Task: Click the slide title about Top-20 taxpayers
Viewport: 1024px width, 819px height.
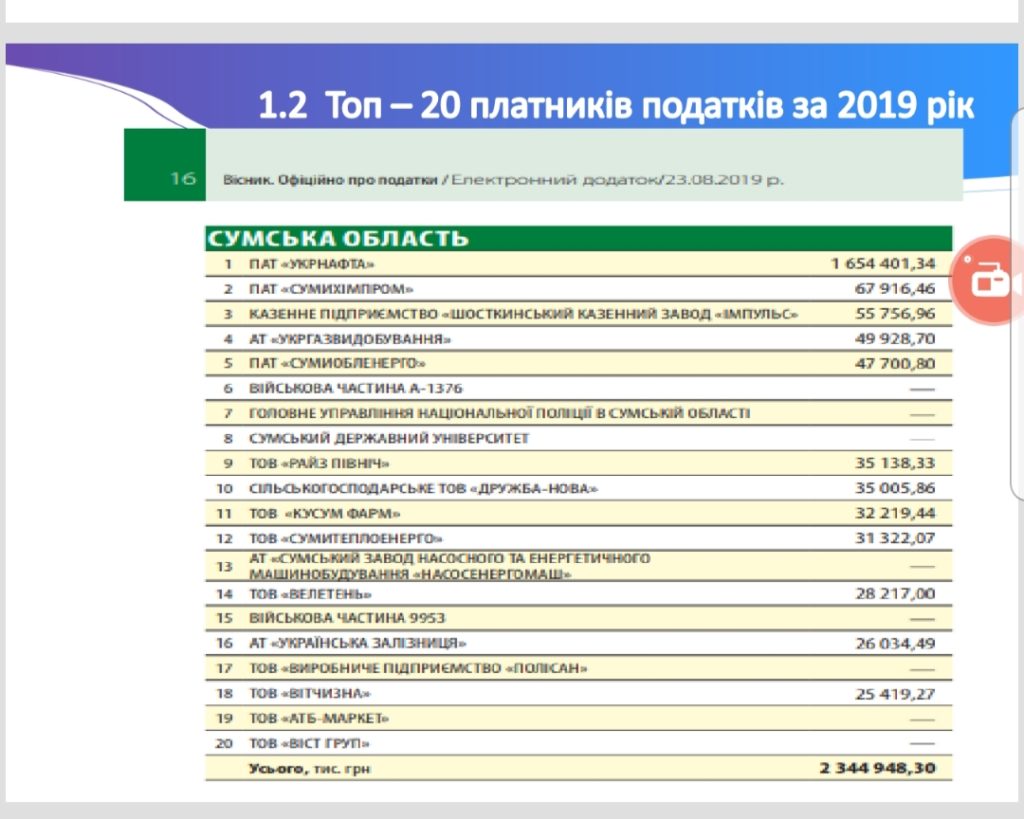Action: point(615,106)
